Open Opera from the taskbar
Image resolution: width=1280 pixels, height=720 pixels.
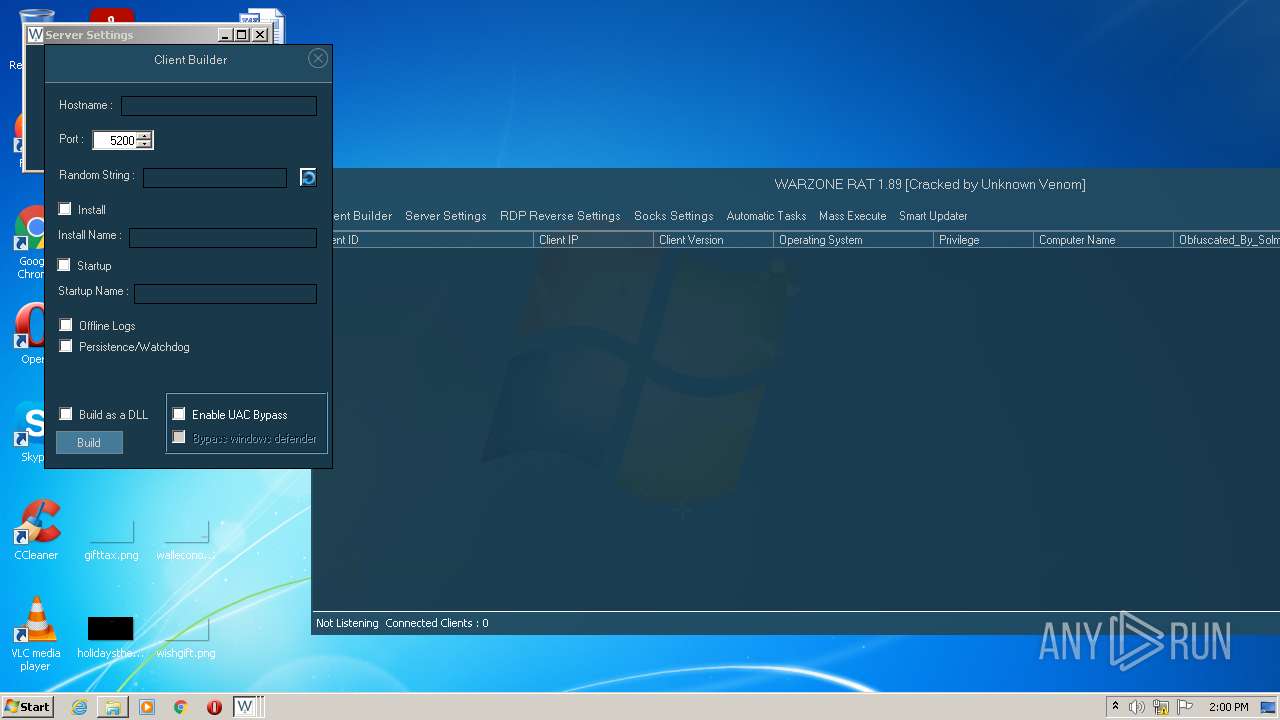[214, 707]
